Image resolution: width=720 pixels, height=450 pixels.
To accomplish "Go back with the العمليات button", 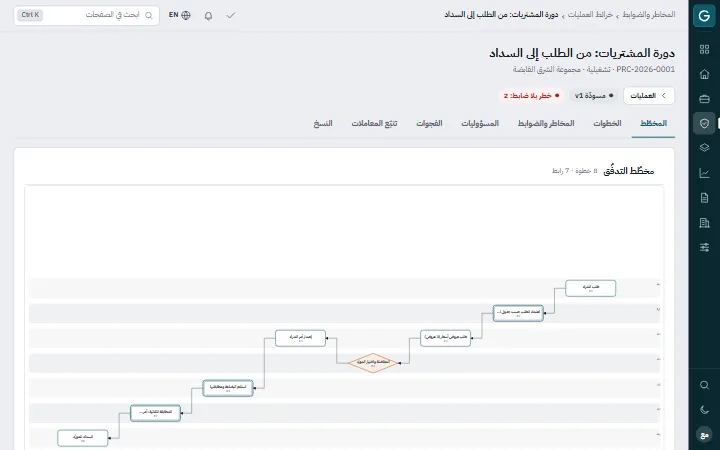I will pos(649,96).
